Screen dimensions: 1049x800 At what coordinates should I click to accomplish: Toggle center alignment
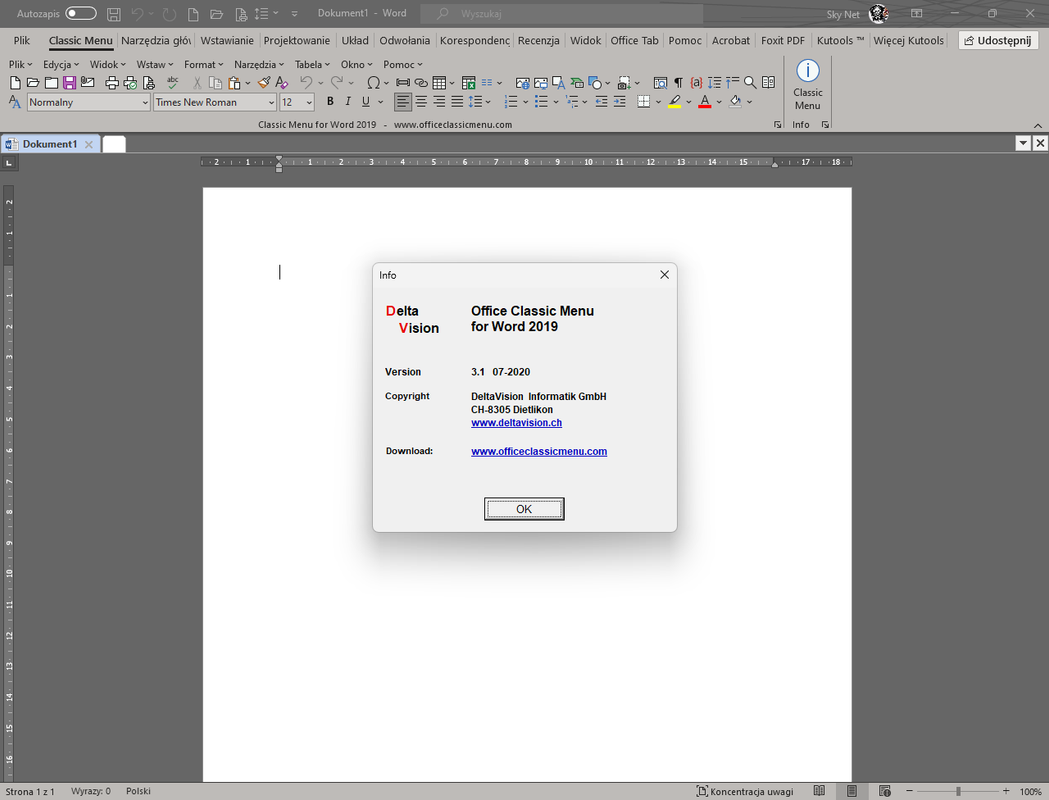421,102
